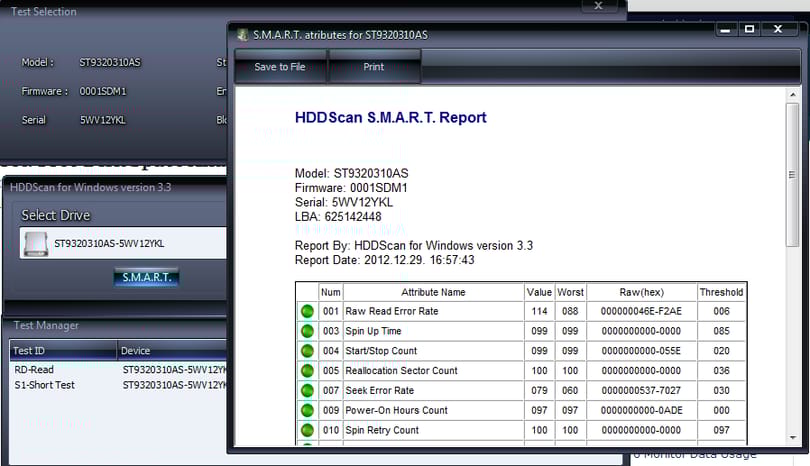The height and width of the screenshot is (466, 810).
Task: Click Spin Retry Count attribute name
Action: [382, 430]
